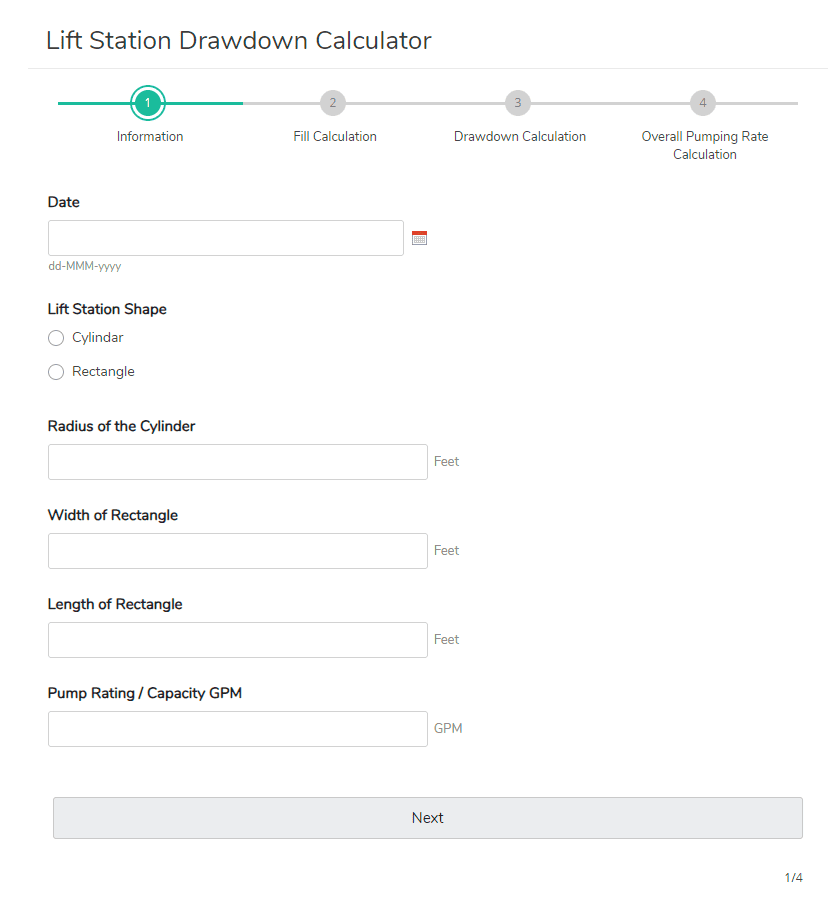Select the Cylindar shape radio button
Screen dimensions: 833x911
tap(56, 338)
